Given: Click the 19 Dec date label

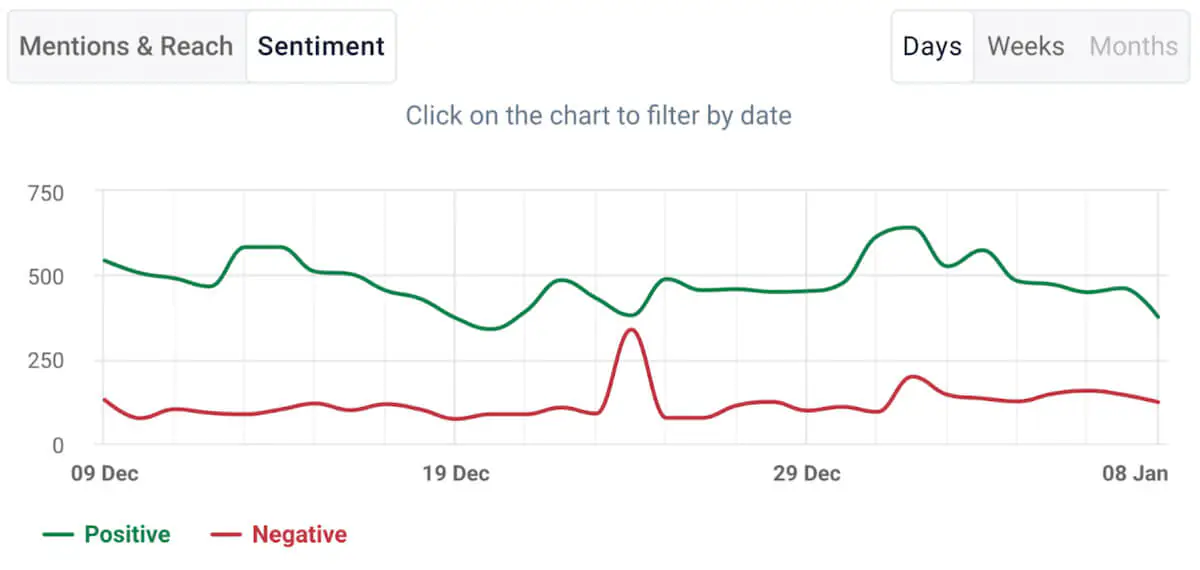Looking at the screenshot, I should pos(456,474).
